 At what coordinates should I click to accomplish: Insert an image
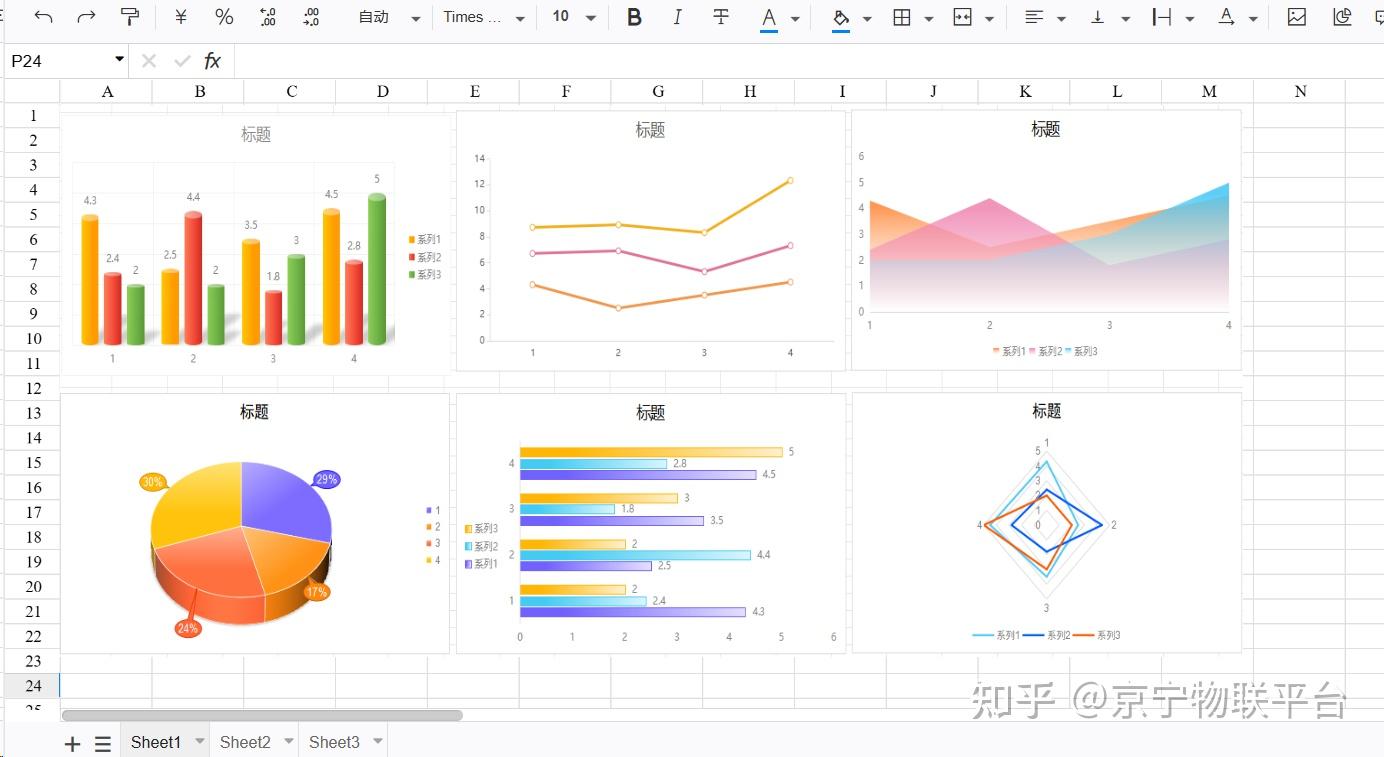1297,17
